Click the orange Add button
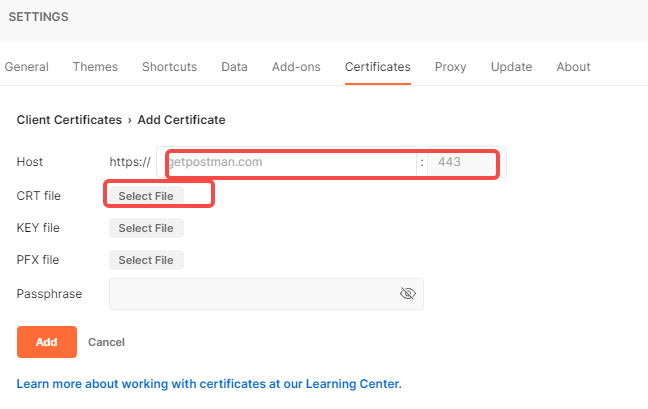 coord(47,342)
